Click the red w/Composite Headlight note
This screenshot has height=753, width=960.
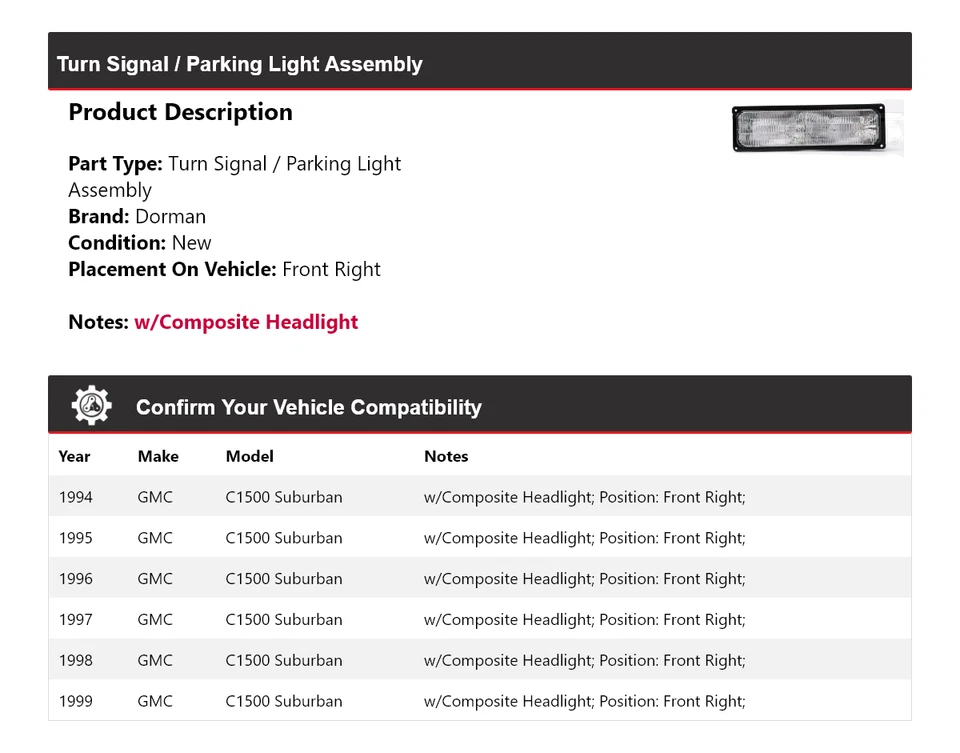246,322
